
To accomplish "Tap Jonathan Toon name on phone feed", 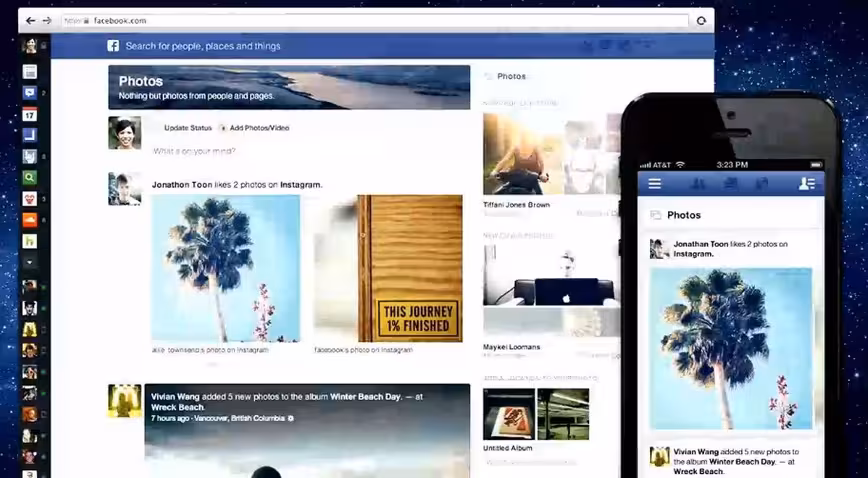I will point(701,244).
